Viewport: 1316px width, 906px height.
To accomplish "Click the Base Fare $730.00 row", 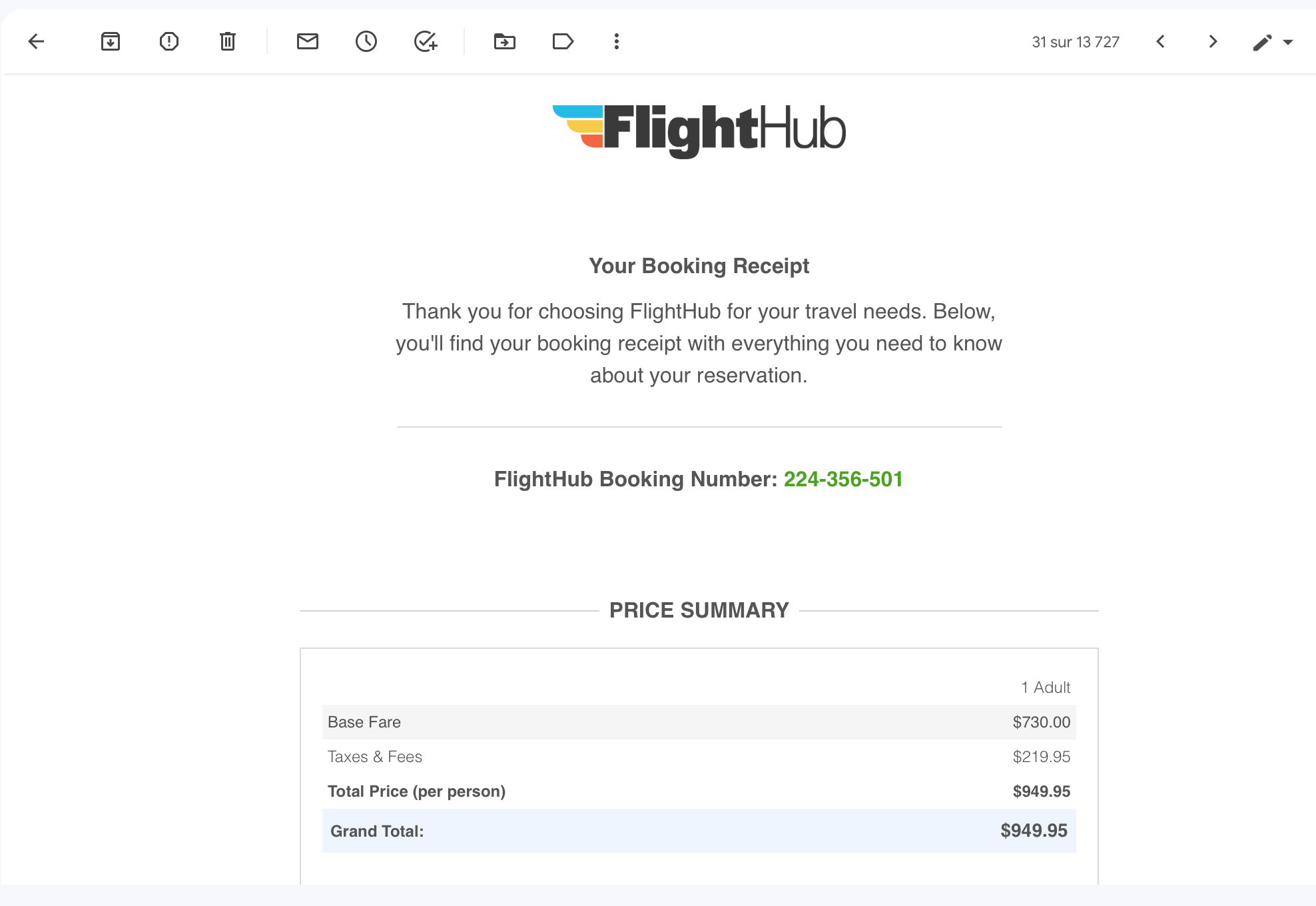I will (x=699, y=722).
